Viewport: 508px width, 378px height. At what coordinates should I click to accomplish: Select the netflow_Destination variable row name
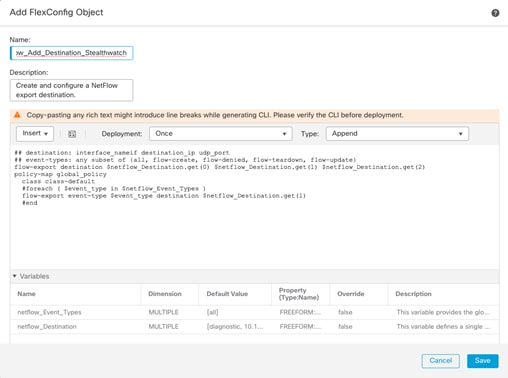(47, 327)
